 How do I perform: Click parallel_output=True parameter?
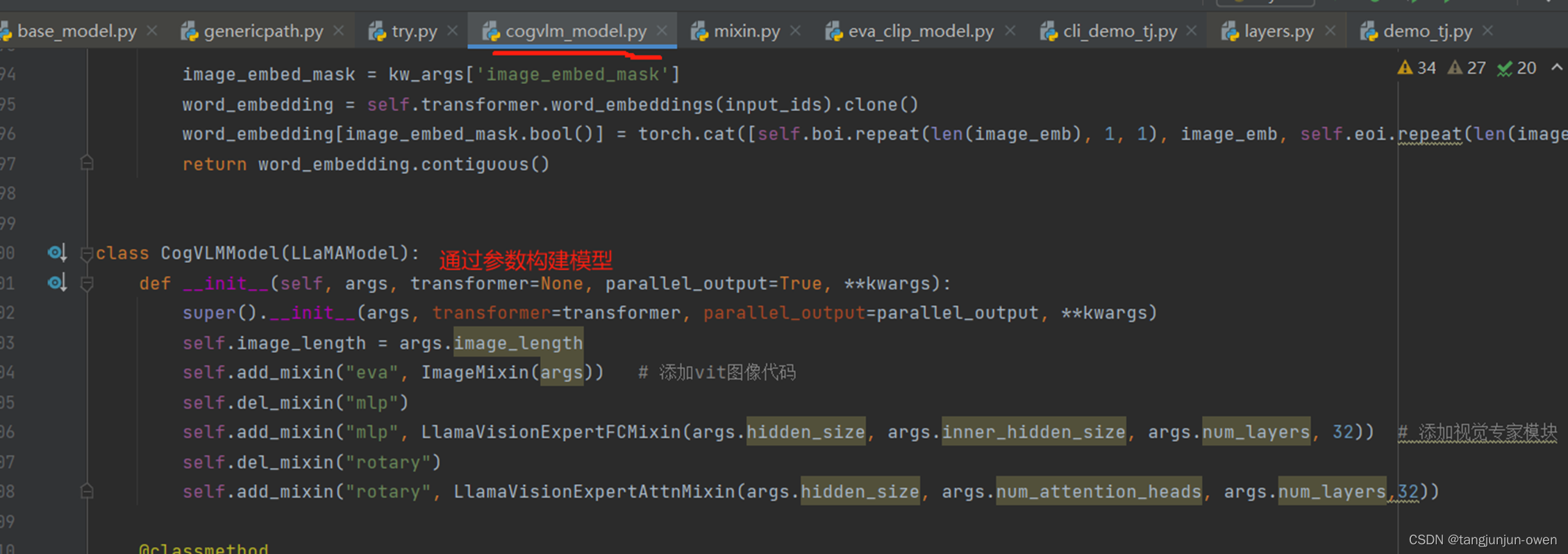click(x=713, y=283)
